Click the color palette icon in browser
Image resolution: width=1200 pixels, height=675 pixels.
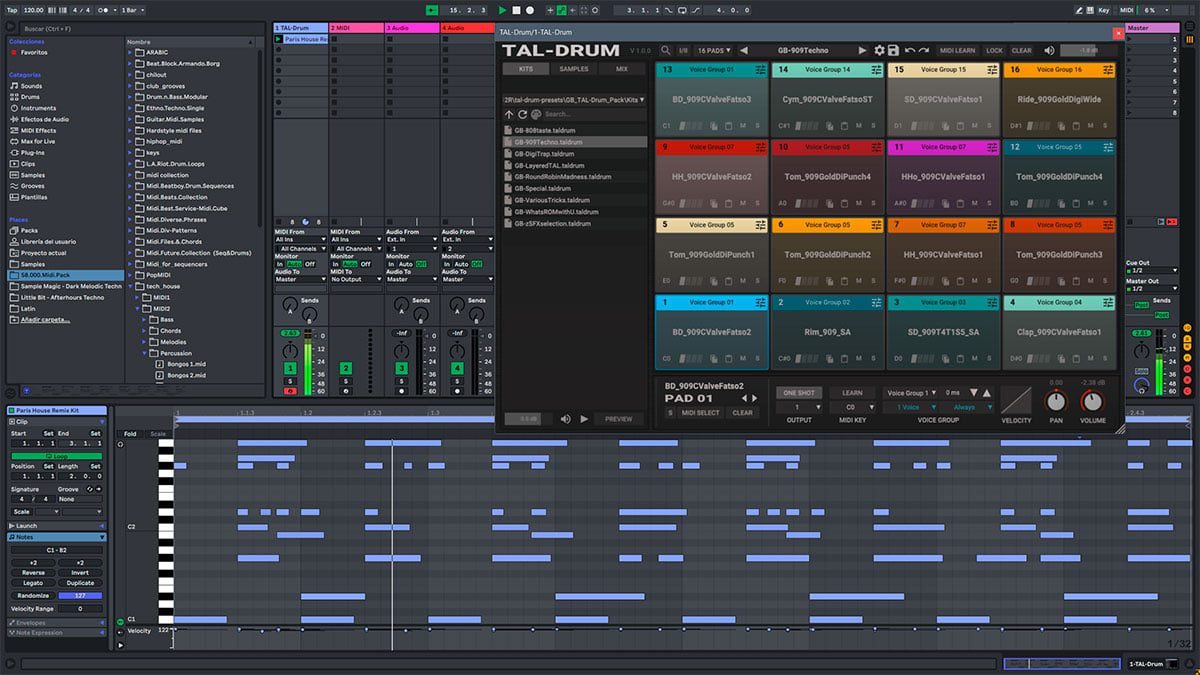pos(536,114)
